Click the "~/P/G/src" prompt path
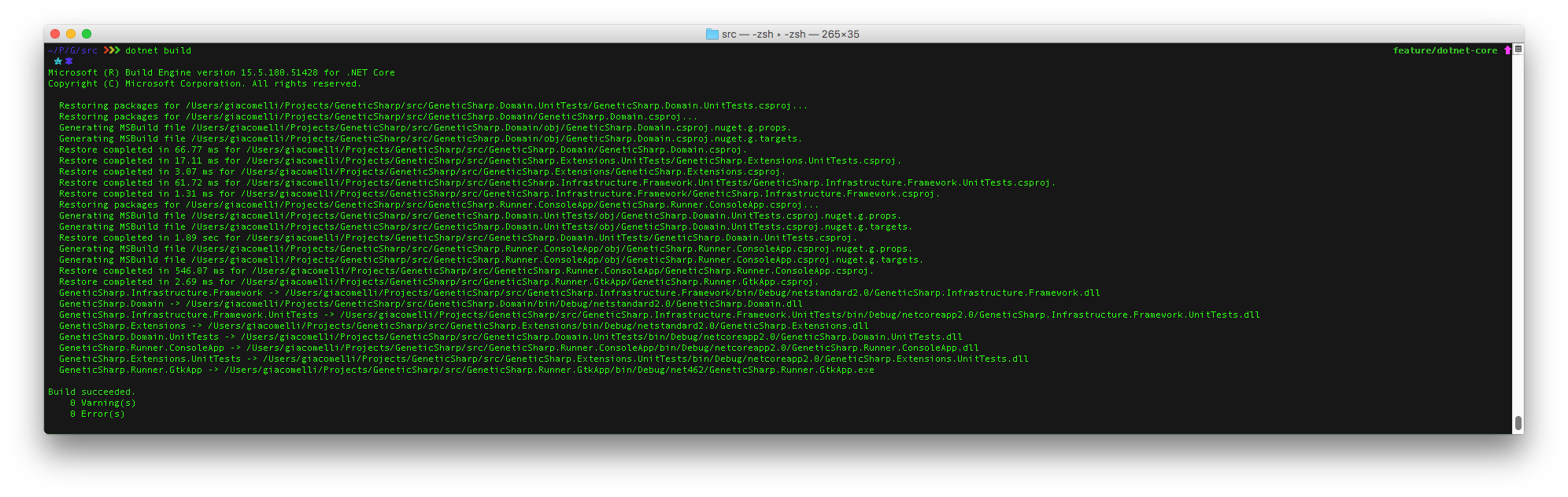 (72, 50)
